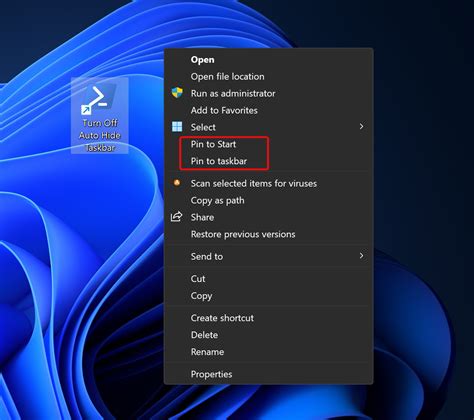The image size is (474, 420).
Task: Open Properties from the context menu
Action: (x=269, y=374)
